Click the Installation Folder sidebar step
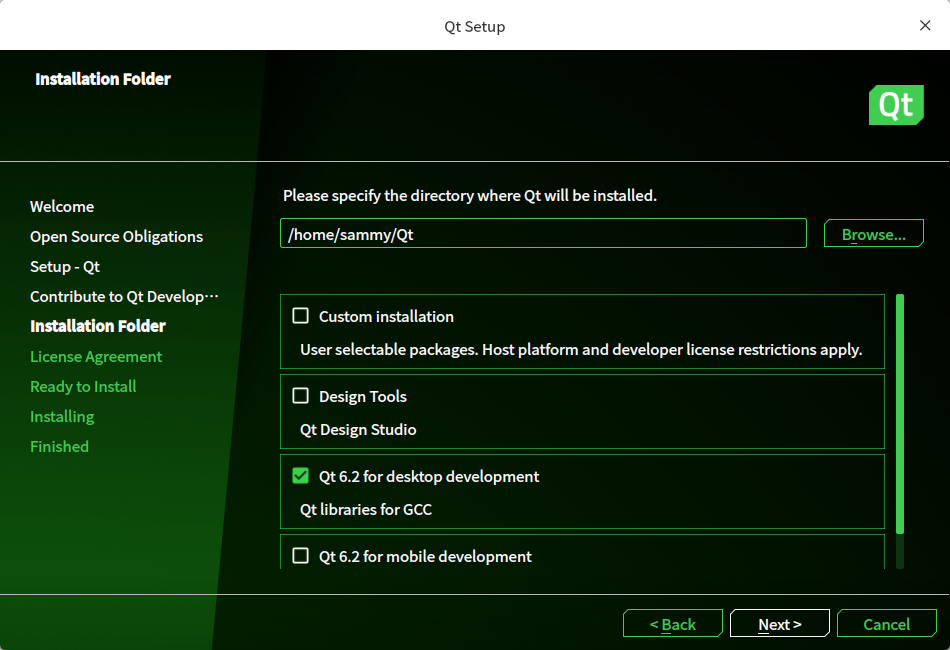This screenshot has height=650, width=950. click(98, 326)
